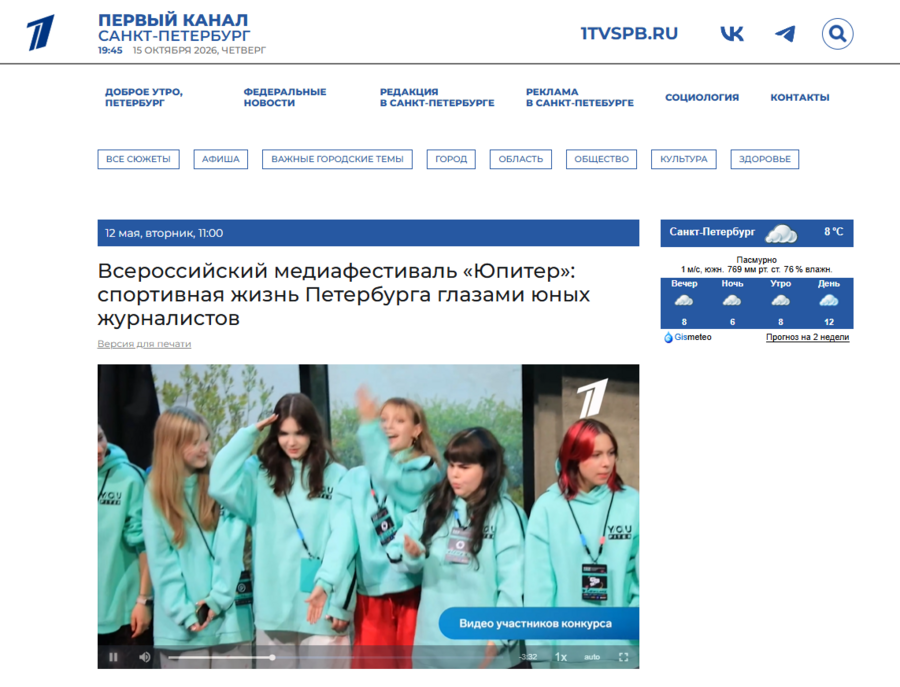Open the VK social network icon

point(732,34)
